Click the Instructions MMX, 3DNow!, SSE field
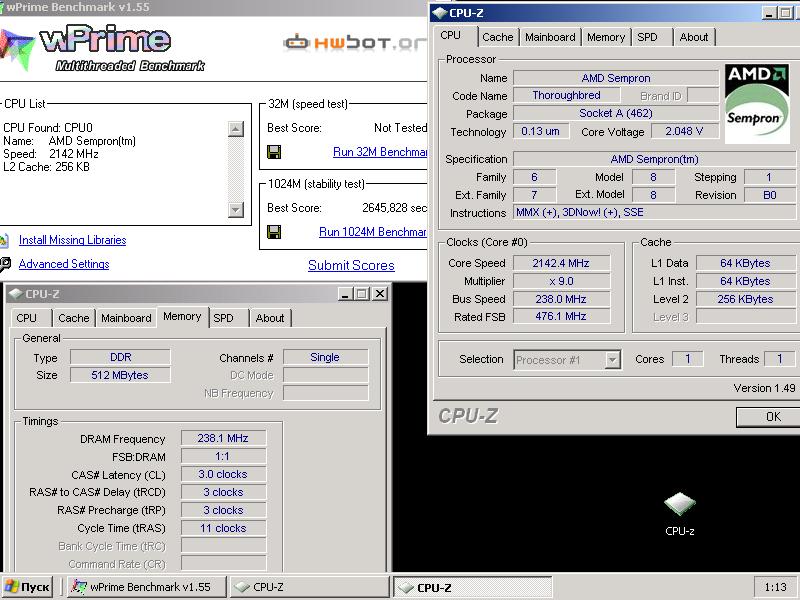Viewport: 800px width, 600px height. [x=654, y=212]
